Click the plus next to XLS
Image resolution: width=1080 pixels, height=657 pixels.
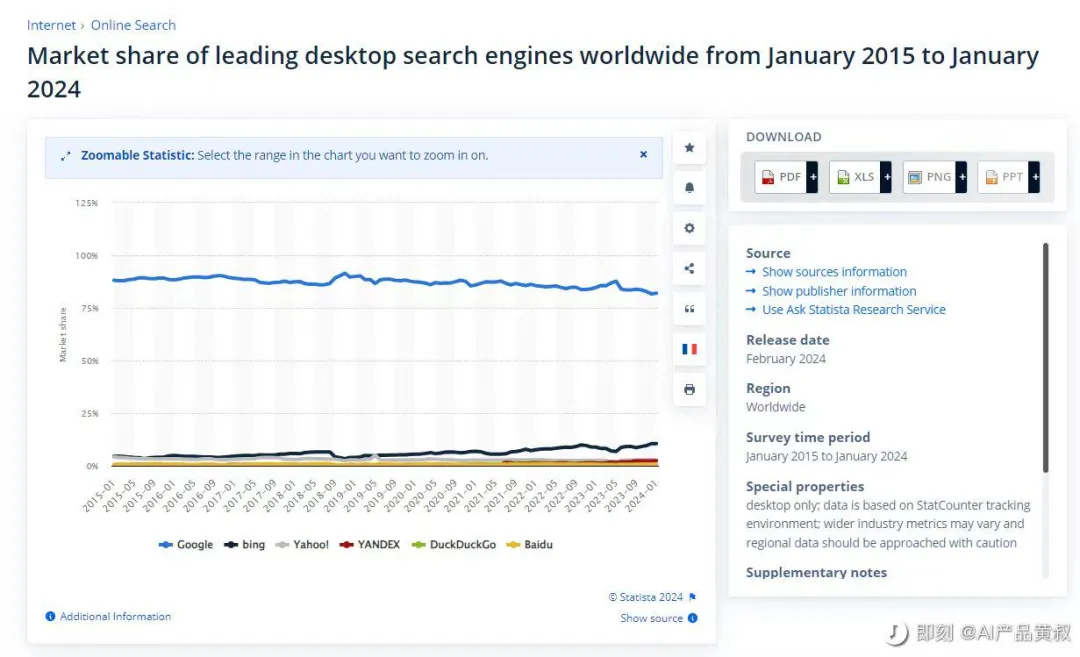pos(886,177)
